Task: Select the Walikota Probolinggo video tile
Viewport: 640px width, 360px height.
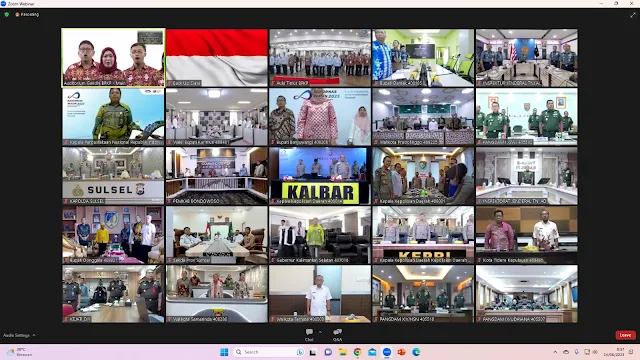Action: click(x=423, y=117)
